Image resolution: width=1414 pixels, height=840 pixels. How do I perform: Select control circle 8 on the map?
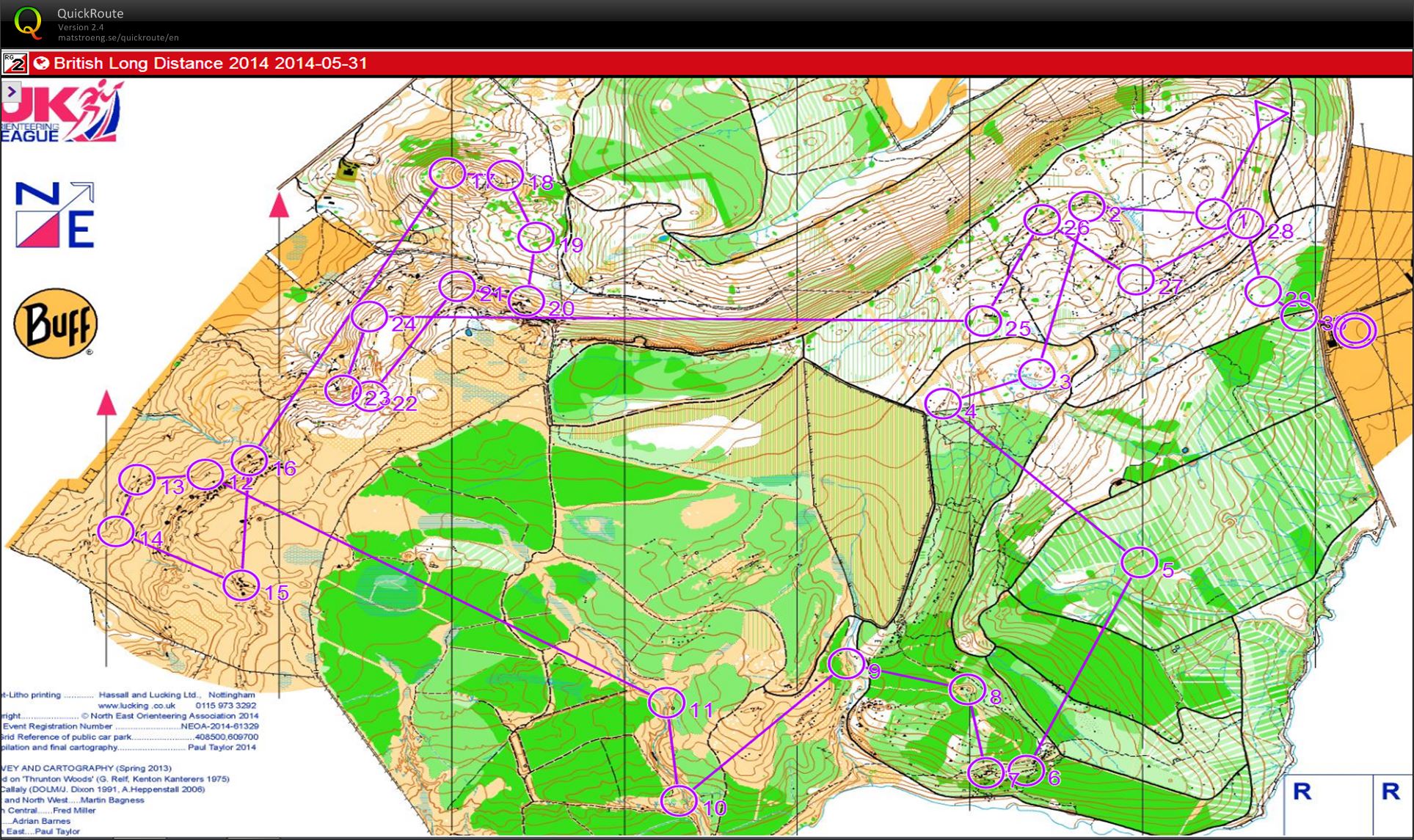click(967, 690)
